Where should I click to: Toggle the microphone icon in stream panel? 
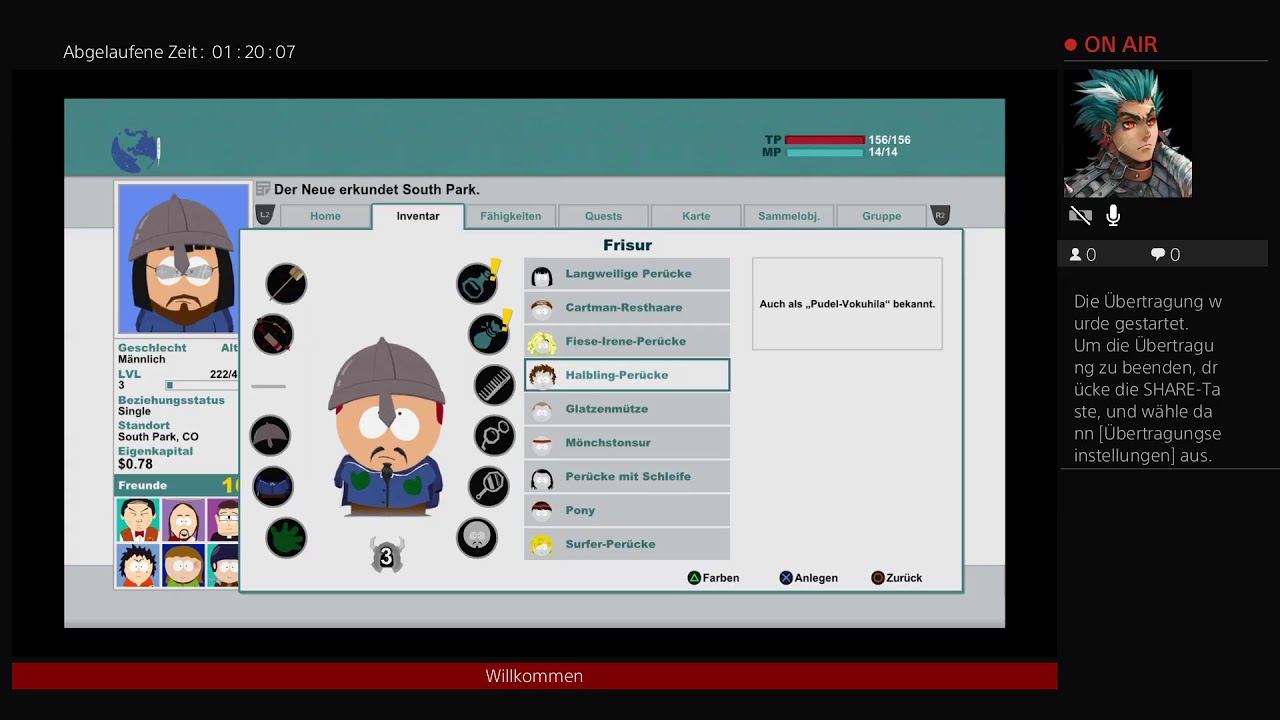[1113, 215]
